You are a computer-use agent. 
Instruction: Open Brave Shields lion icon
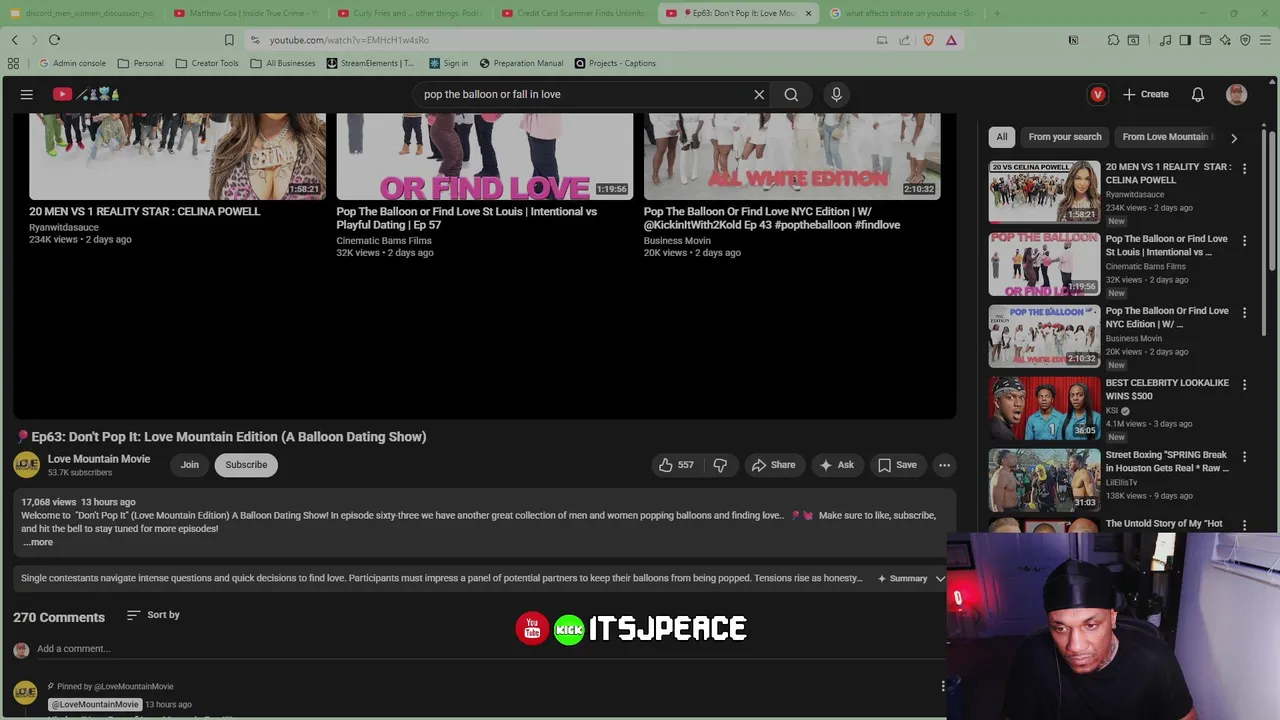[x=928, y=40]
